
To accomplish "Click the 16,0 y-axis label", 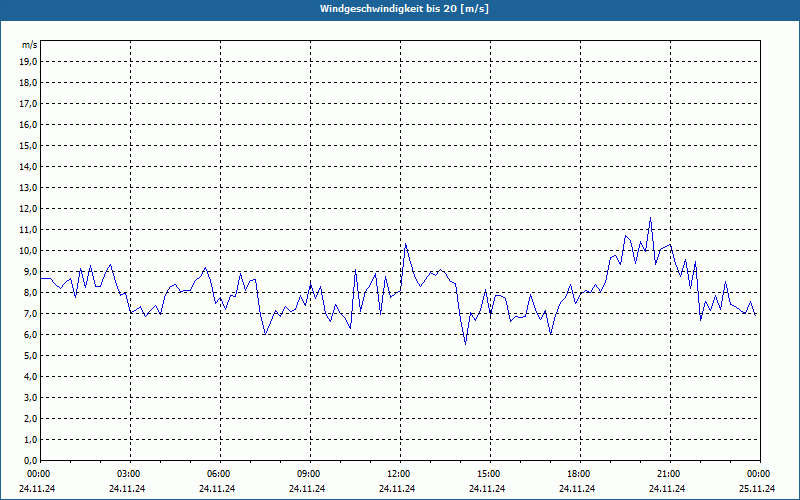I will click(29, 124).
